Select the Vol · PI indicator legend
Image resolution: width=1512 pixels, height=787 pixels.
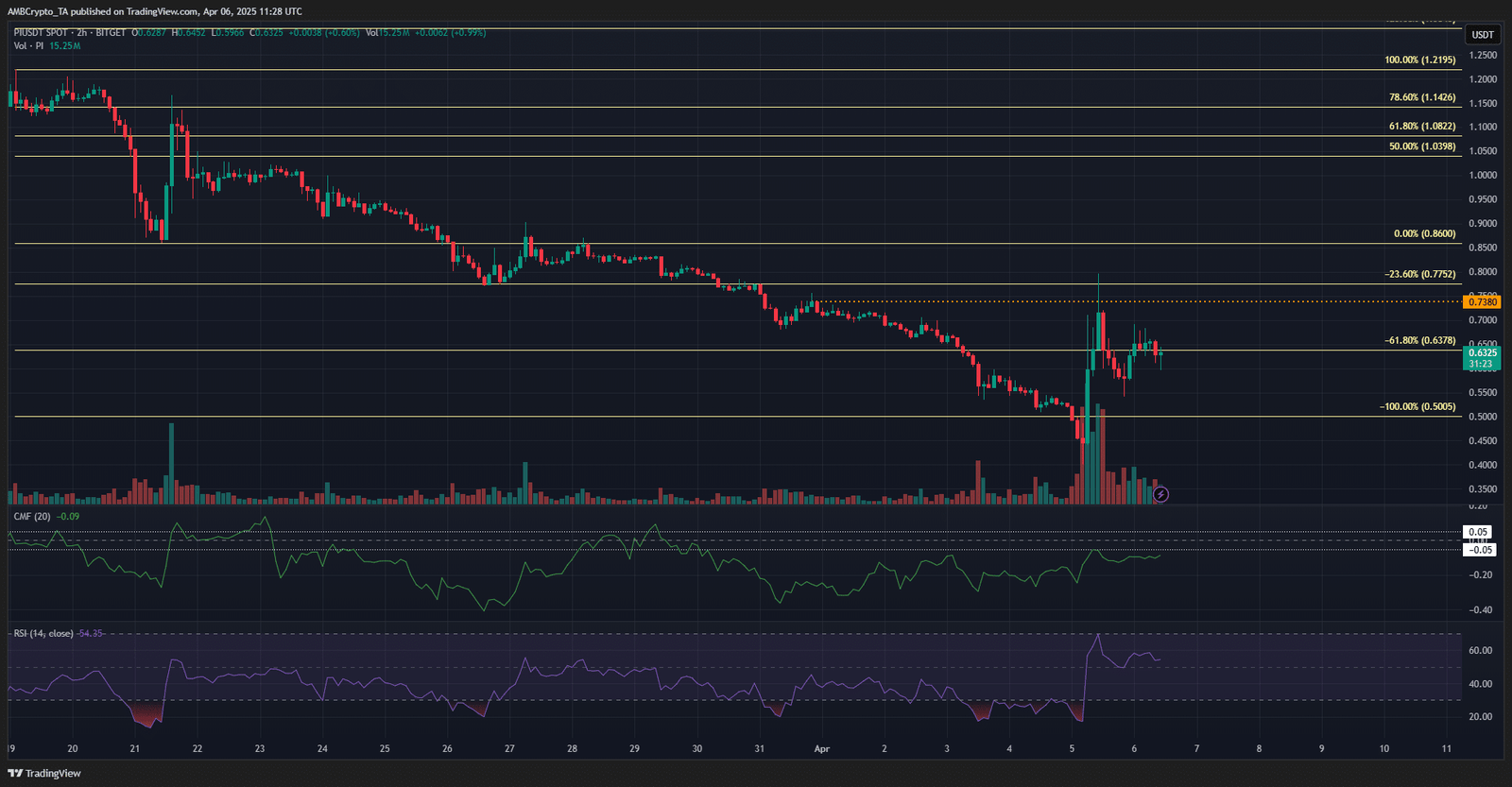[x=28, y=46]
